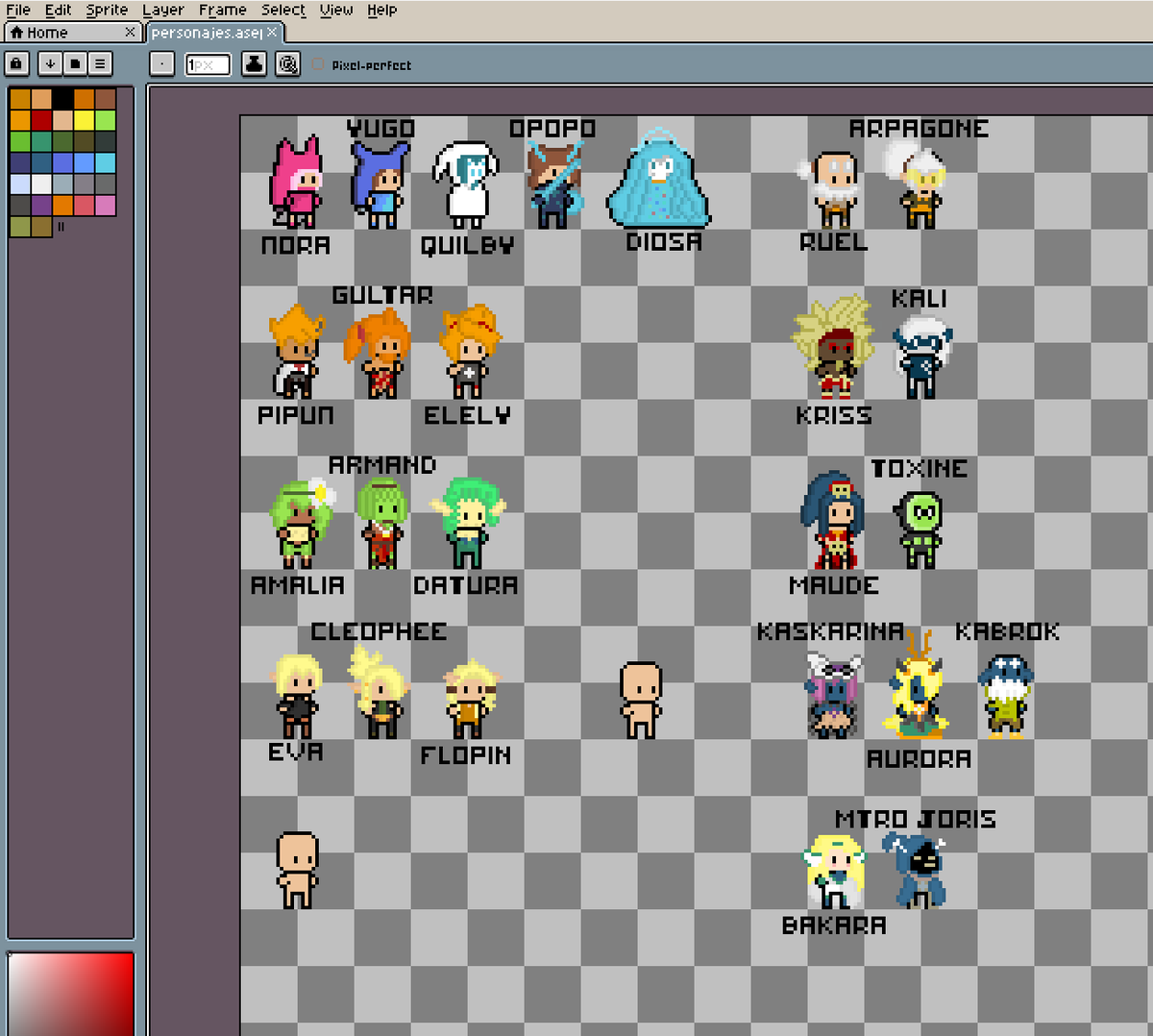Click the PIPUN character sprite
Image resolution: width=1153 pixels, height=1036 pixels.
click(x=297, y=351)
